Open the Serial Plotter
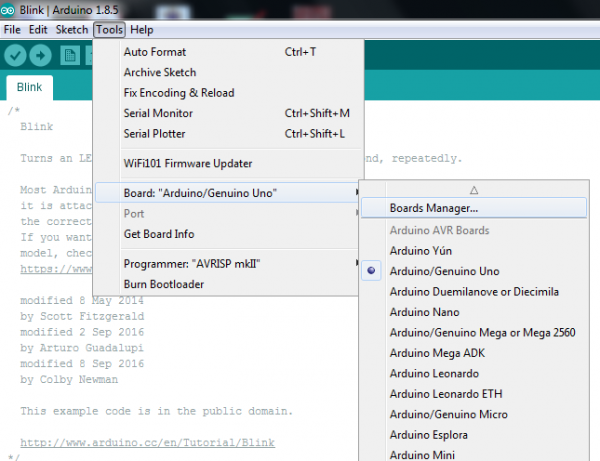This screenshot has height=461, width=600. click(227, 134)
